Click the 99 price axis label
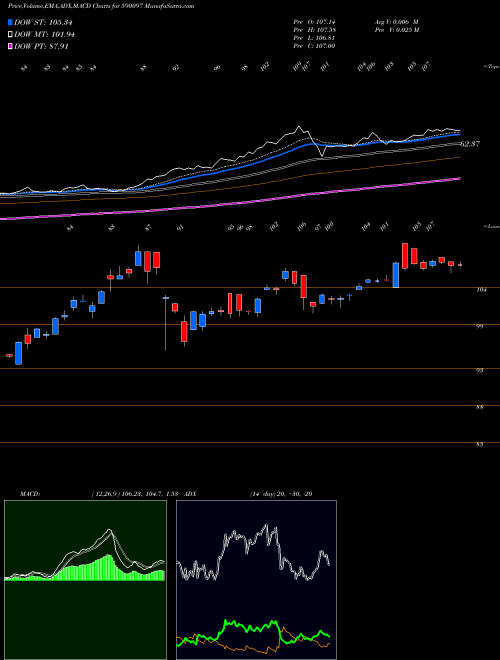This screenshot has height=660, width=500. coord(481,326)
